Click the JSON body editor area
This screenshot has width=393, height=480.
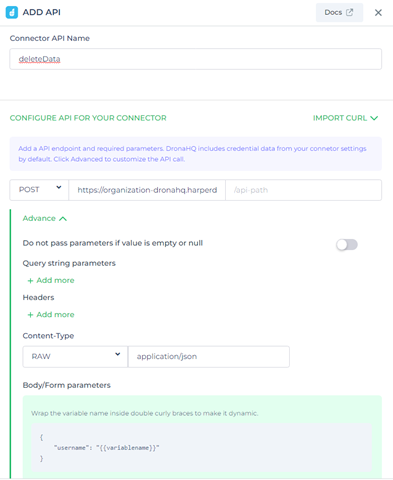coord(201,448)
